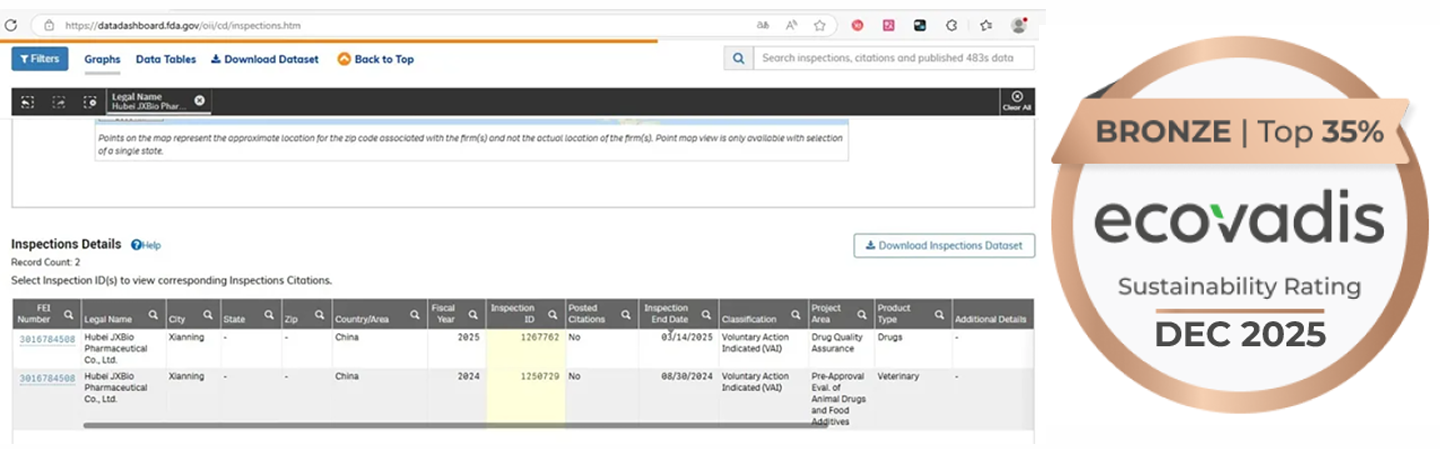
Task: Click the Clear All selections icon
Action: coord(1017,100)
